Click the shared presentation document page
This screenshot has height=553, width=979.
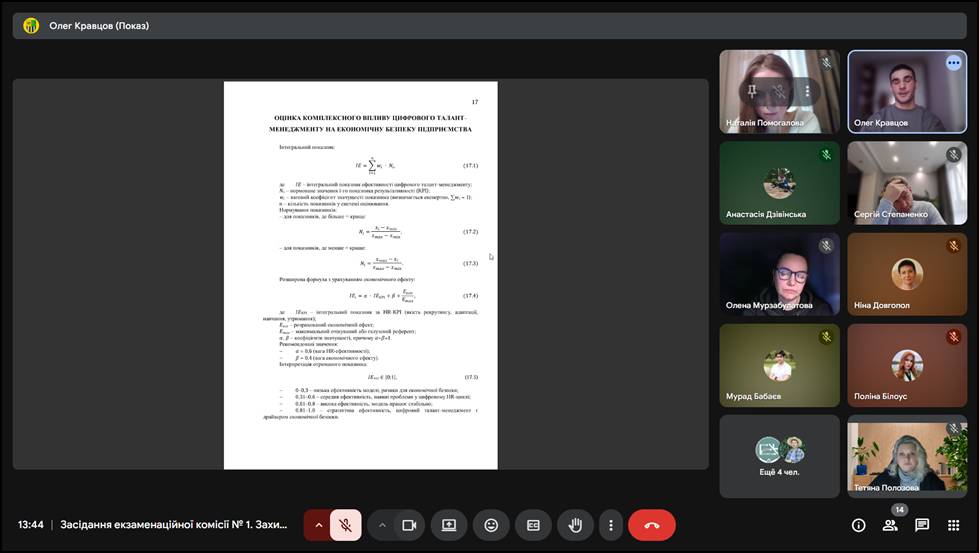click(x=360, y=275)
